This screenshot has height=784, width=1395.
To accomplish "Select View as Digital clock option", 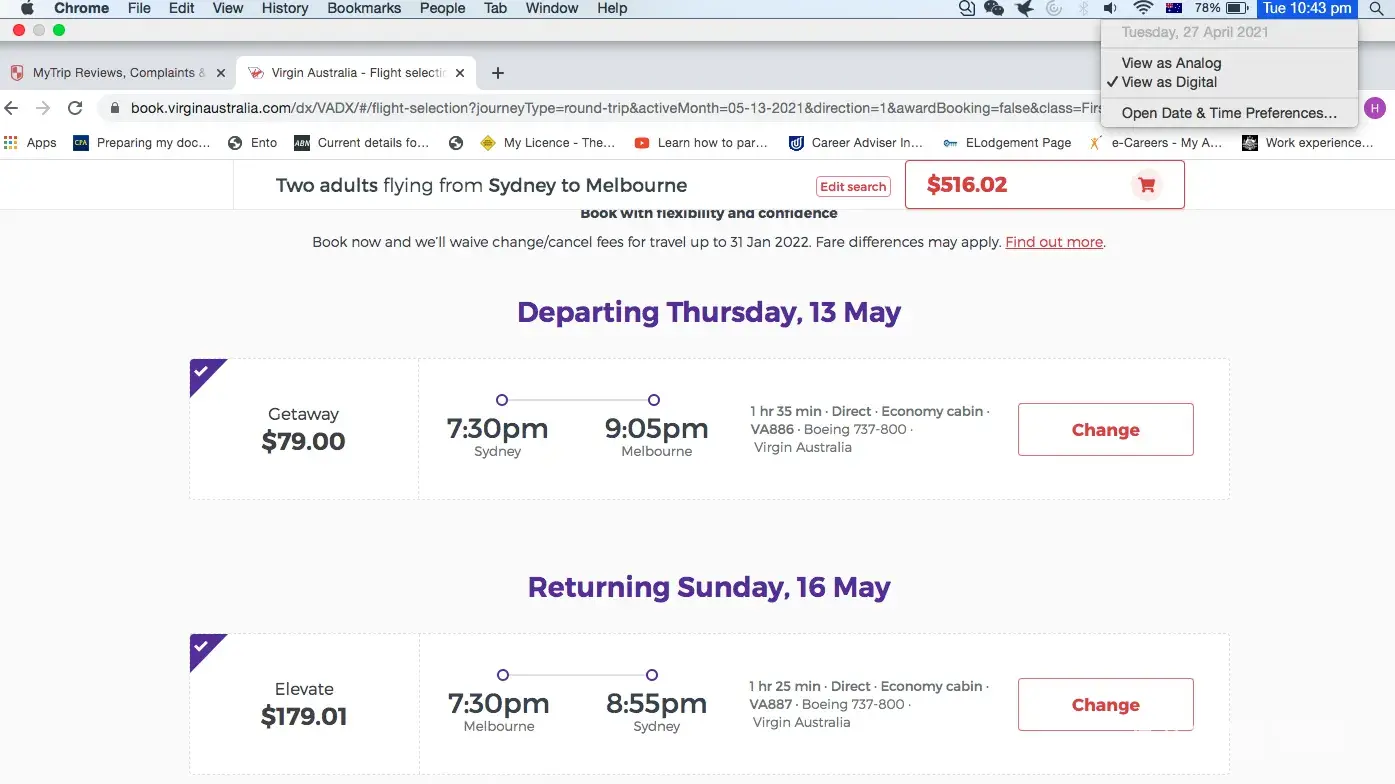I will pyautogui.click(x=1169, y=82).
